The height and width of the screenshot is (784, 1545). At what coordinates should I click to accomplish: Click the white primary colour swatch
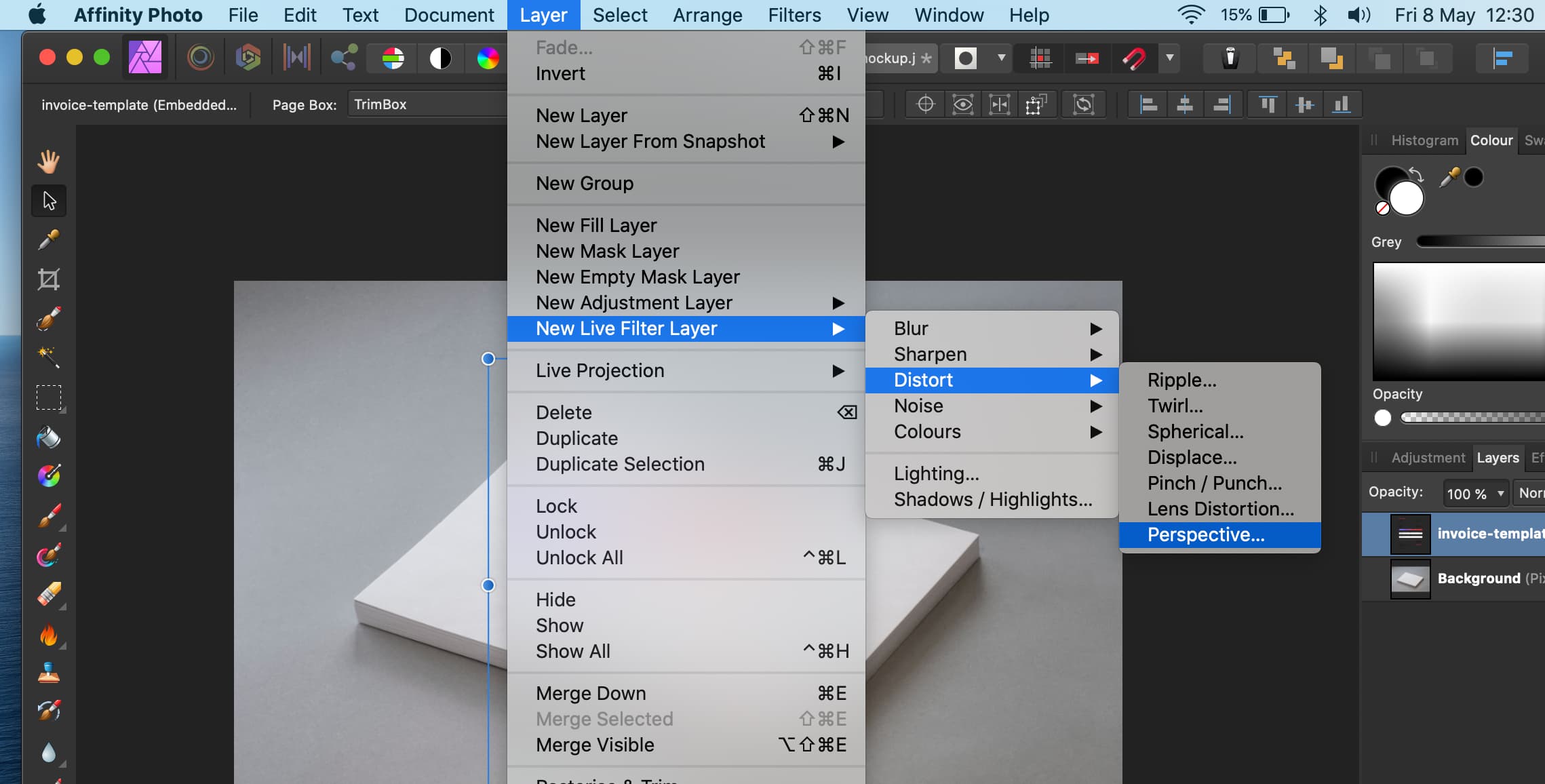[1407, 199]
